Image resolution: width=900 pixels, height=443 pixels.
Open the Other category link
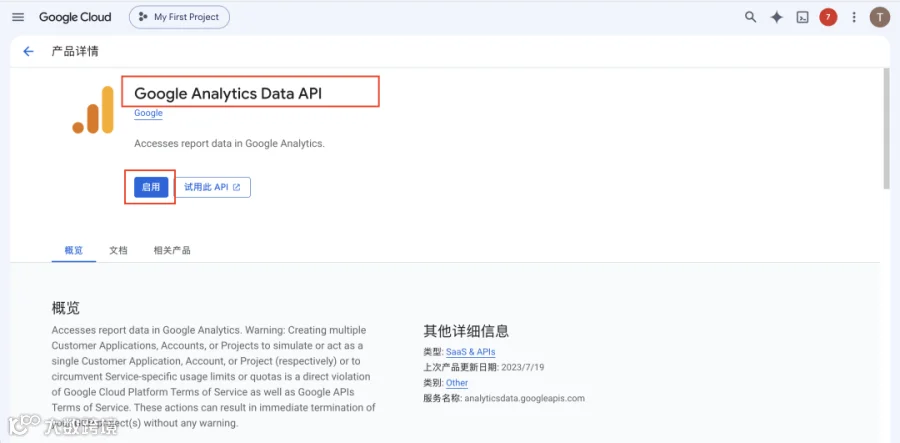[457, 383]
